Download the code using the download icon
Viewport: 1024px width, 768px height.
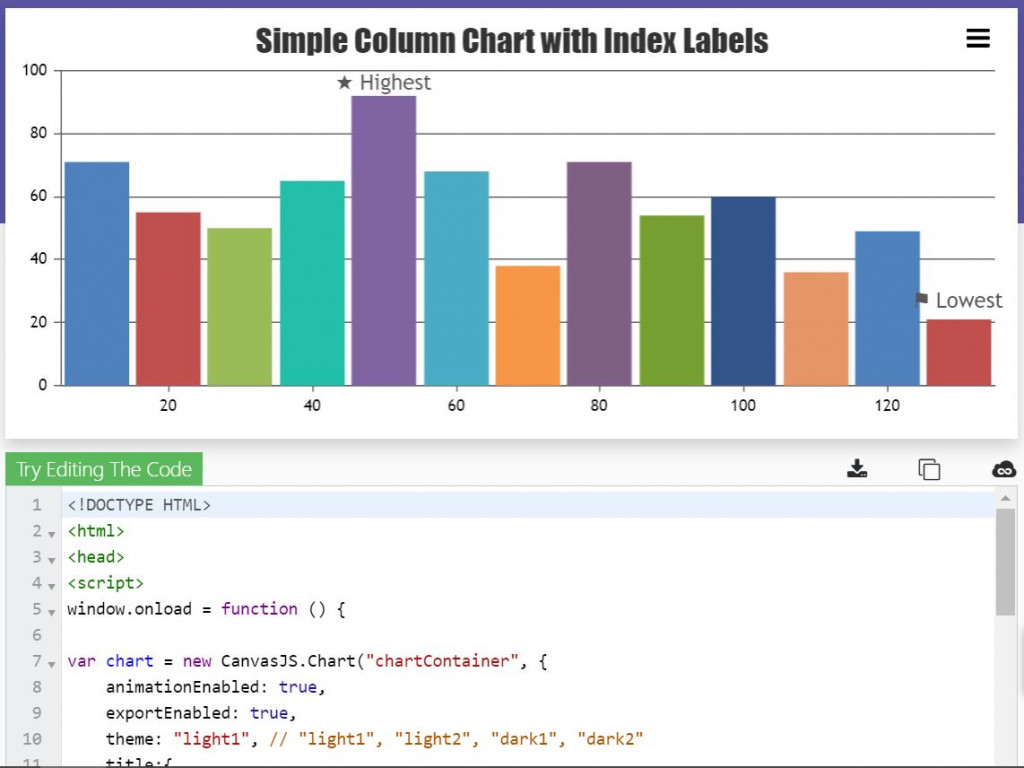(x=857, y=469)
